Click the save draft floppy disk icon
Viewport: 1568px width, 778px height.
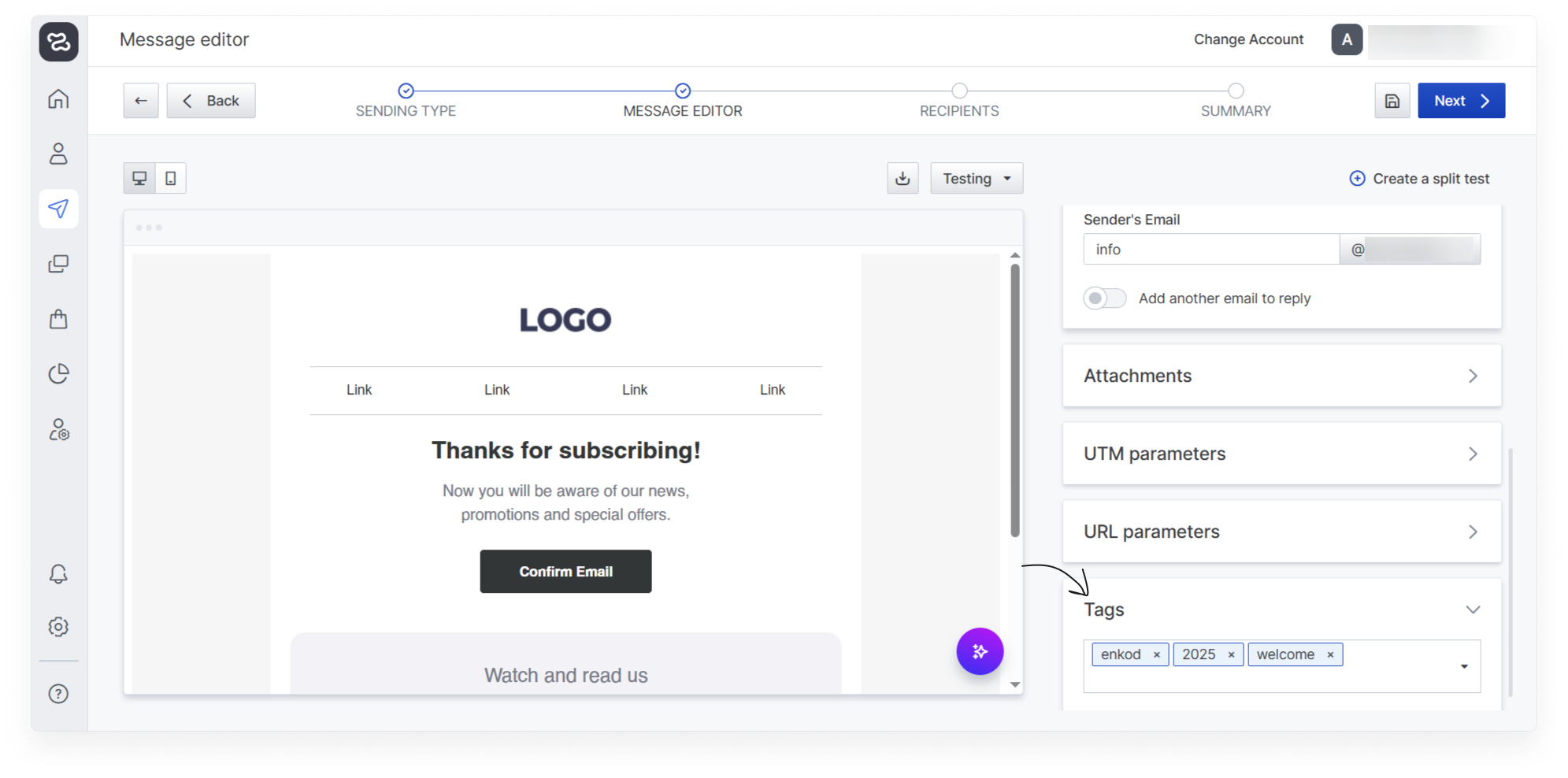tap(1392, 101)
